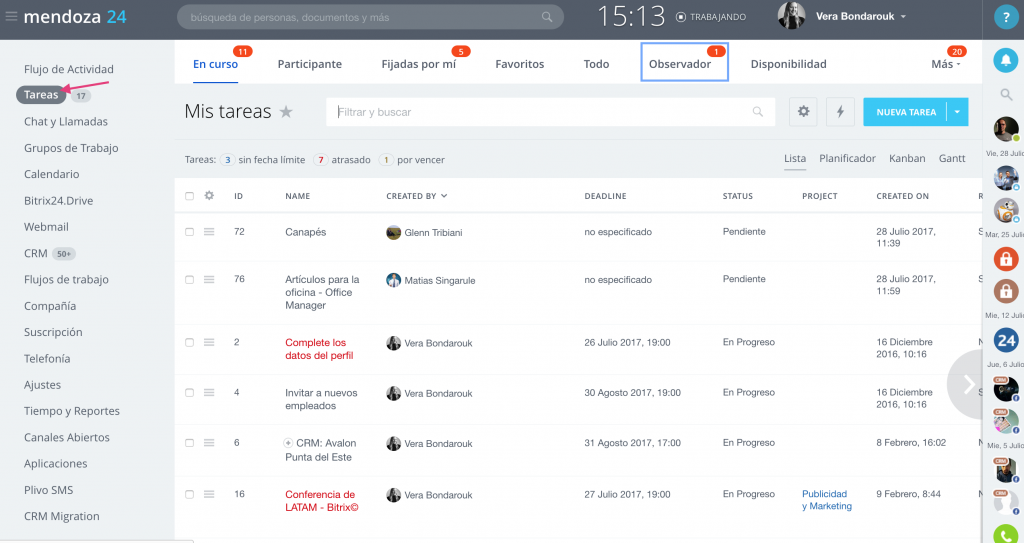Click the top search box for people and documents

[370, 17]
